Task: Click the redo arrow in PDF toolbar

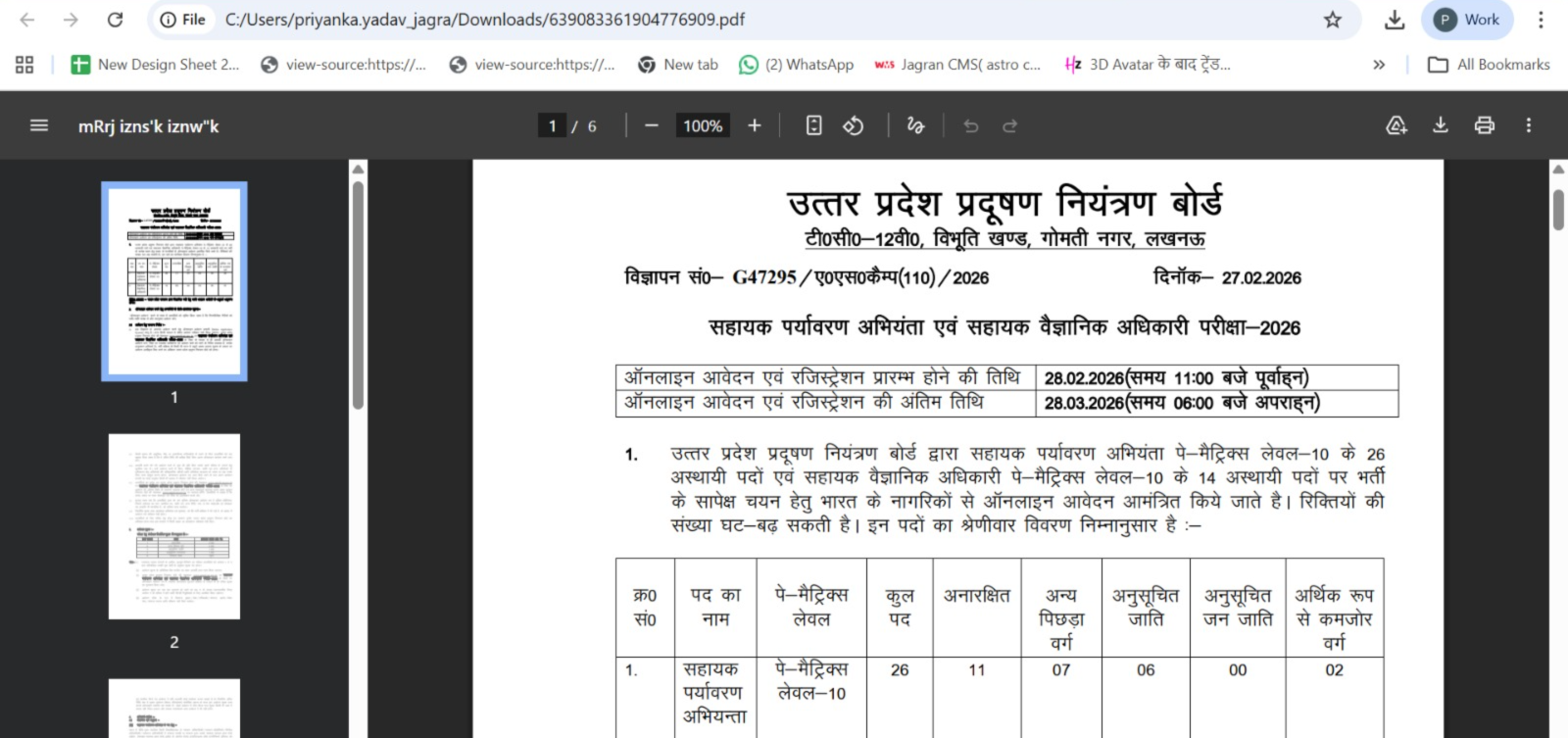Action: click(1010, 125)
